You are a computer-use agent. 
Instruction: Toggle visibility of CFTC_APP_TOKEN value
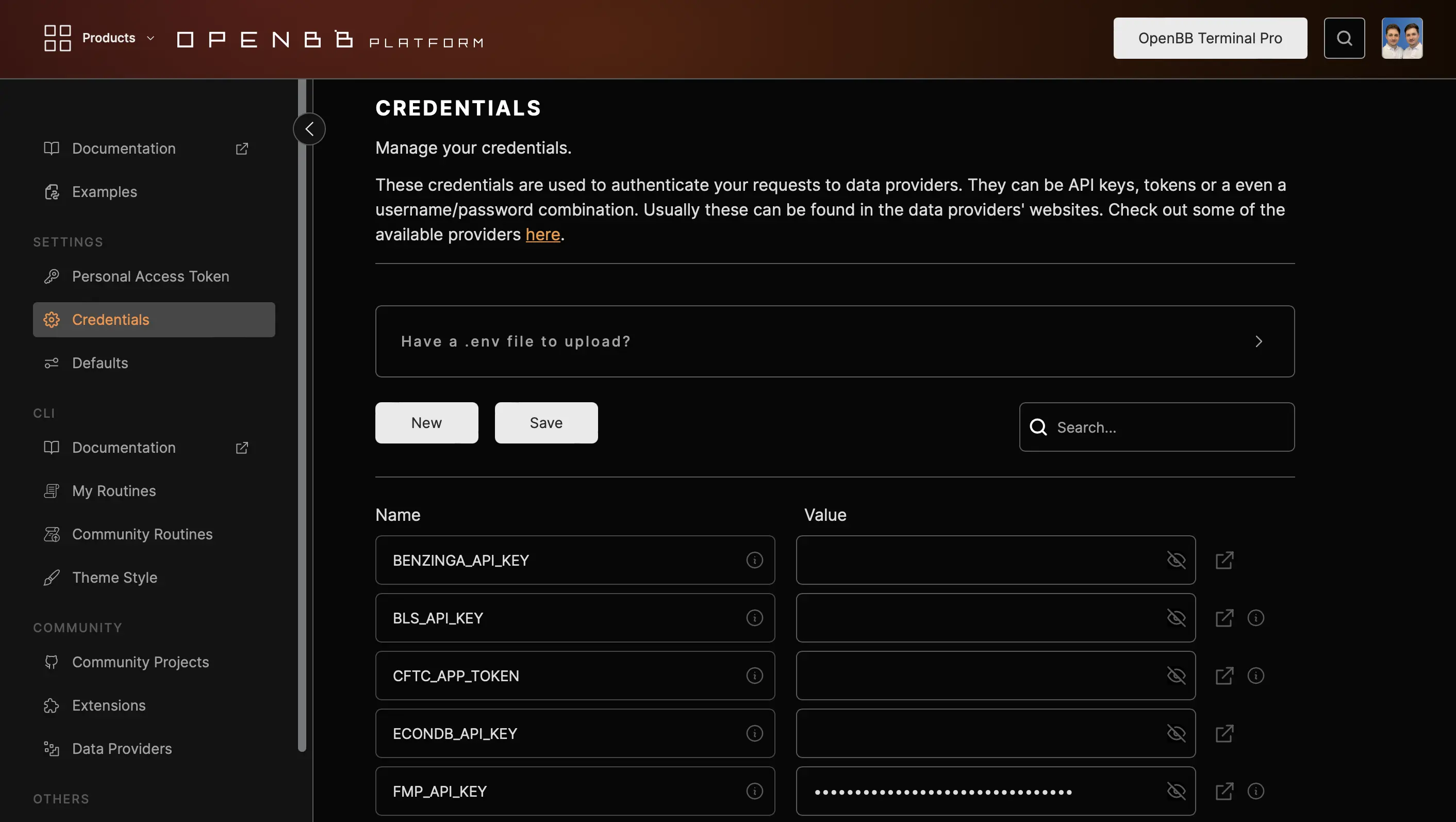pos(1176,675)
